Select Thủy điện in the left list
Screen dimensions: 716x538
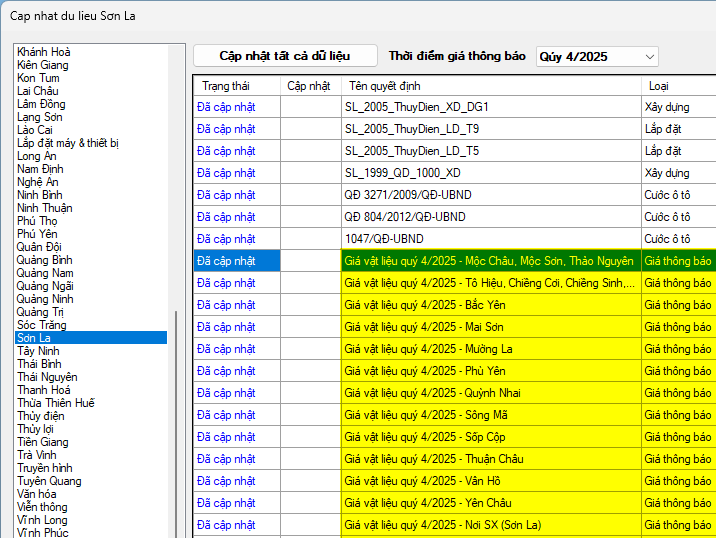point(41,416)
